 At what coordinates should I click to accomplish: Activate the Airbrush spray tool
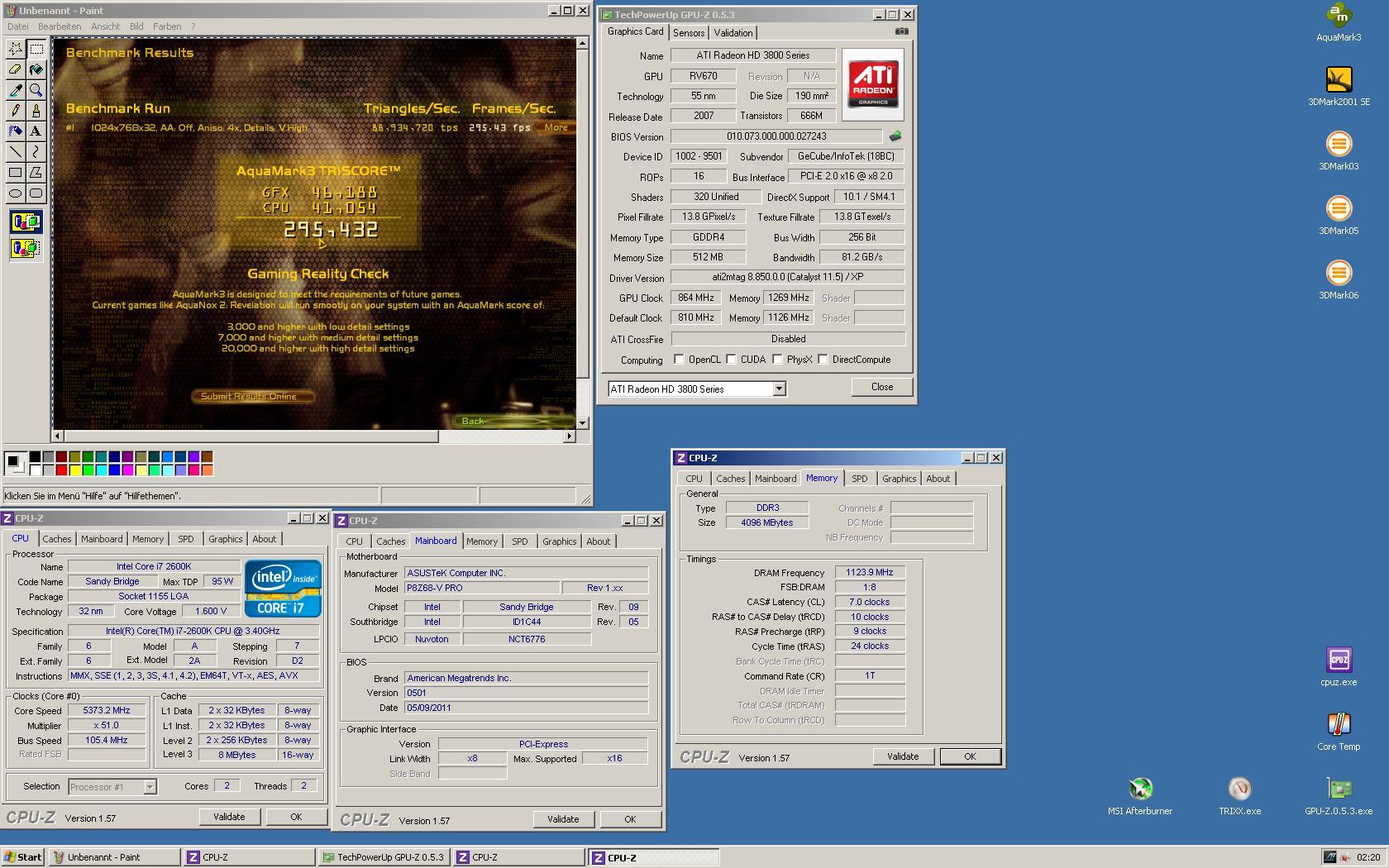tap(15, 131)
